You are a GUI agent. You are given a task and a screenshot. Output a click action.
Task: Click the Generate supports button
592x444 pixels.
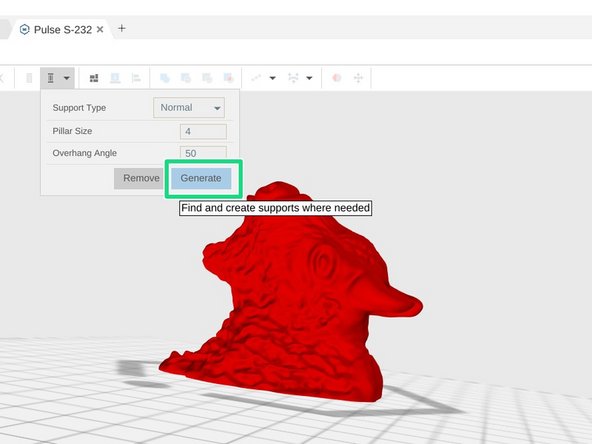pos(201,178)
